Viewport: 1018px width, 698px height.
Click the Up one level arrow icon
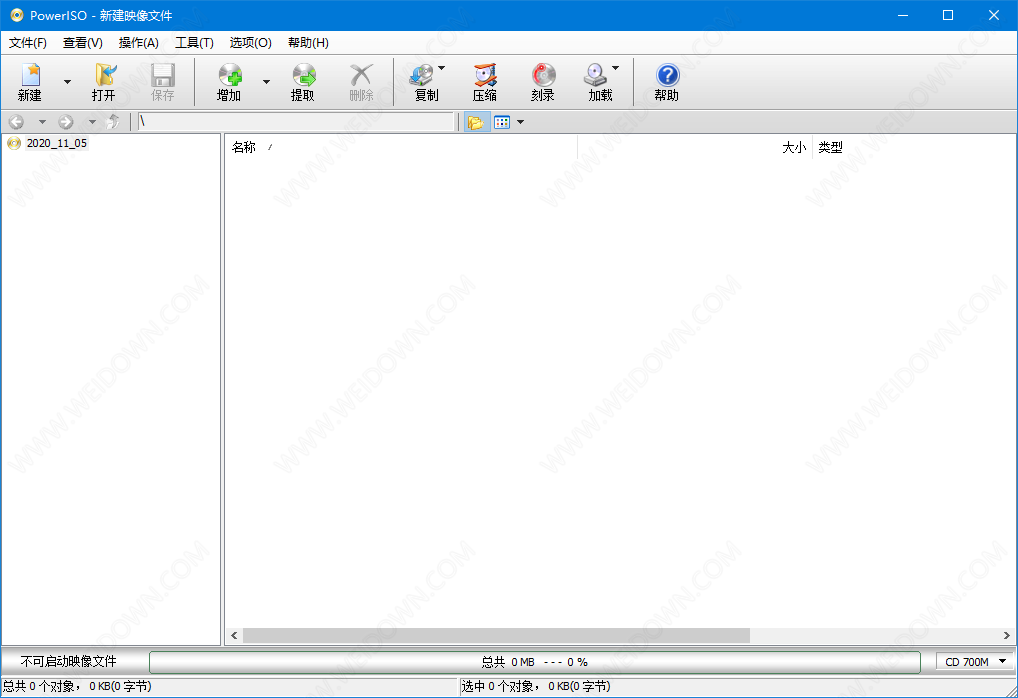[x=114, y=121]
